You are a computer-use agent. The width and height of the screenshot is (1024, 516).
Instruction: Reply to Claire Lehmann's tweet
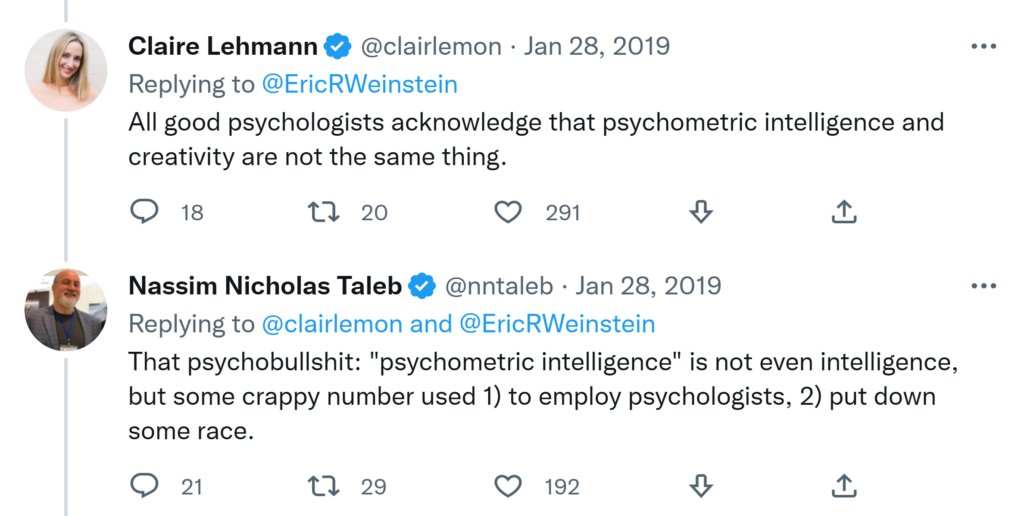point(145,212)
